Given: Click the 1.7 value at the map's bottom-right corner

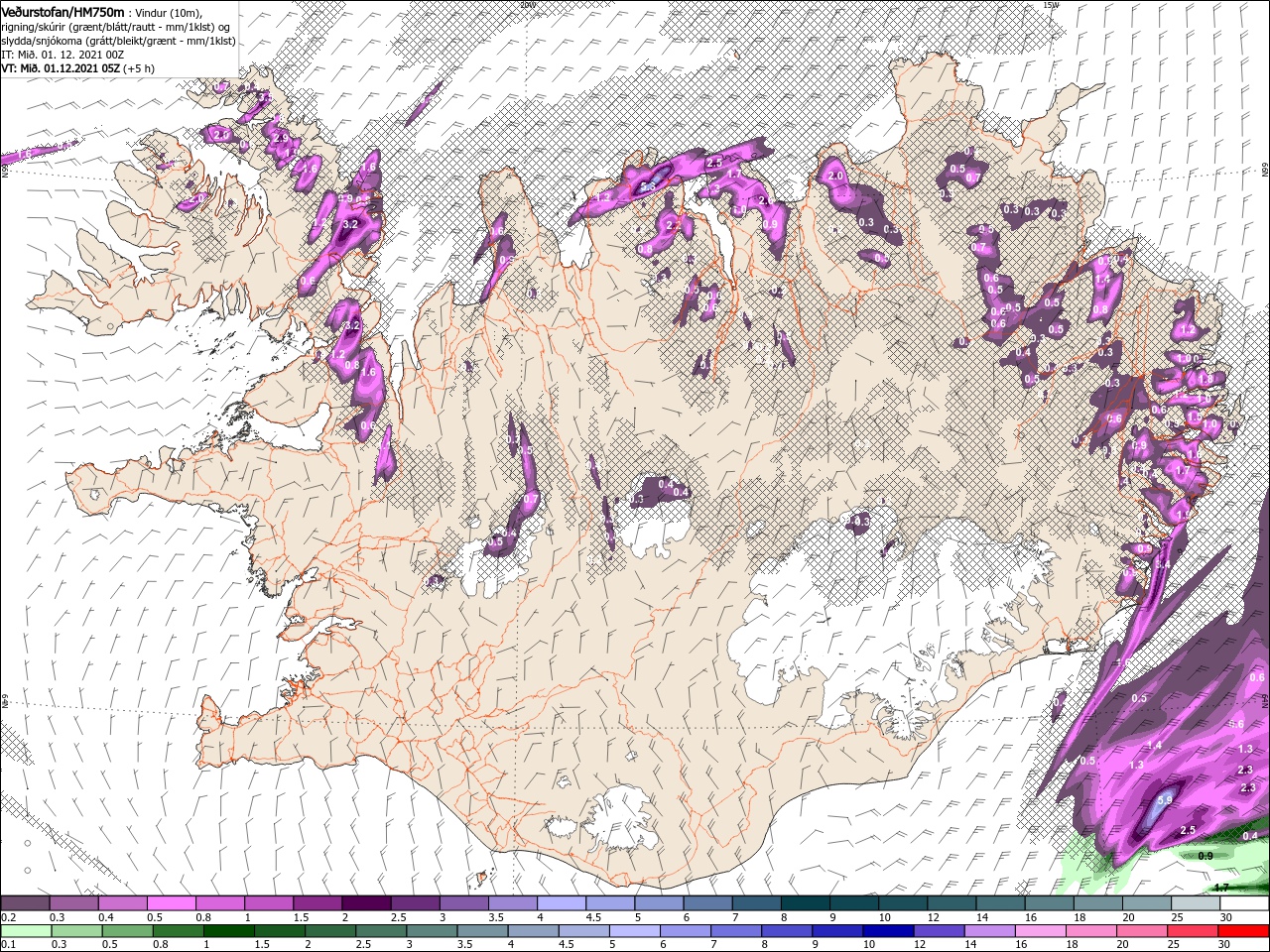Looking at the screenshot, I should [1222, 888].
